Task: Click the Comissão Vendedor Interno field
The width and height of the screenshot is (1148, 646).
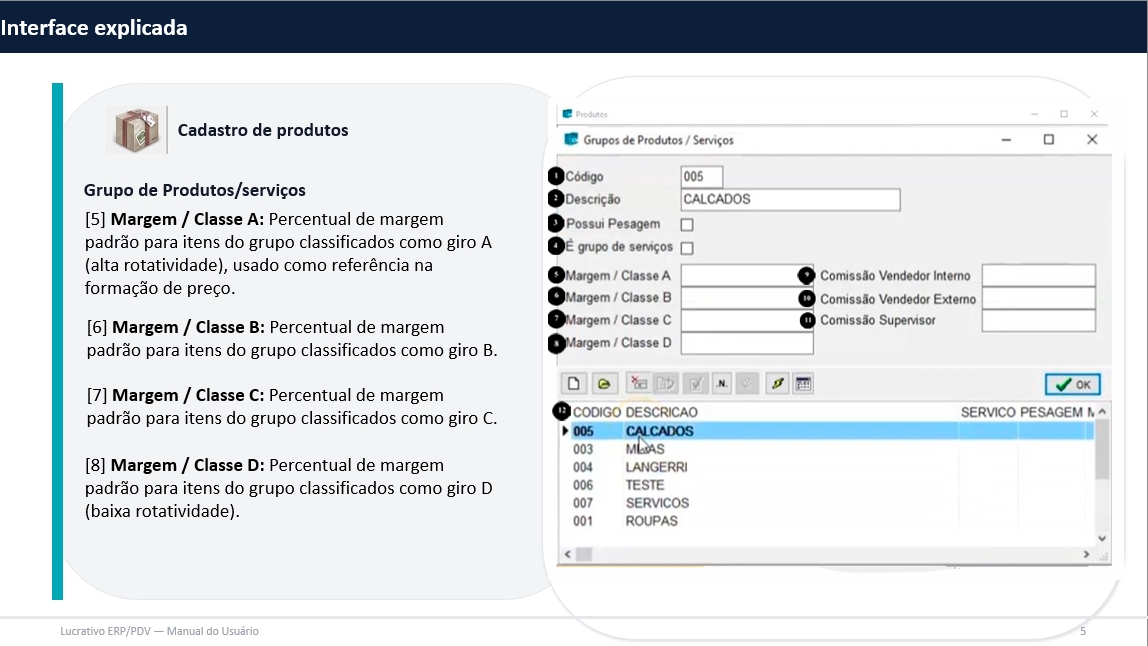Action: pos(1038,276)
